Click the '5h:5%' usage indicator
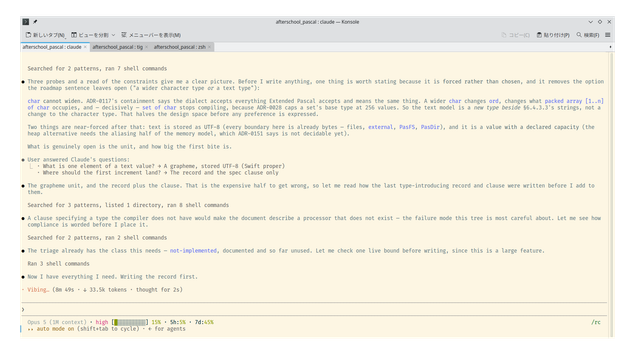635x362 pixels. (x=178, y=322)
